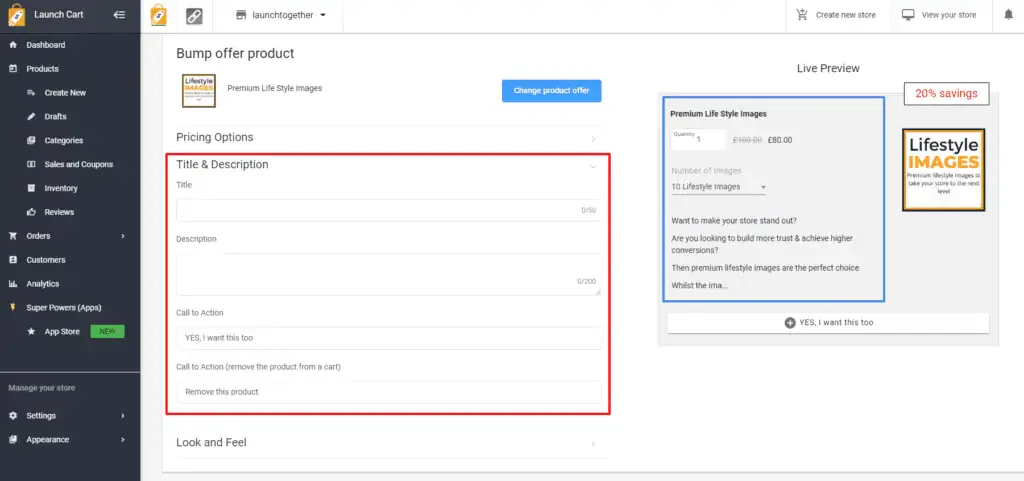Click the shopping bag icon in top bar
This screenshot has height=481, width=1024.
coord(158,15)
